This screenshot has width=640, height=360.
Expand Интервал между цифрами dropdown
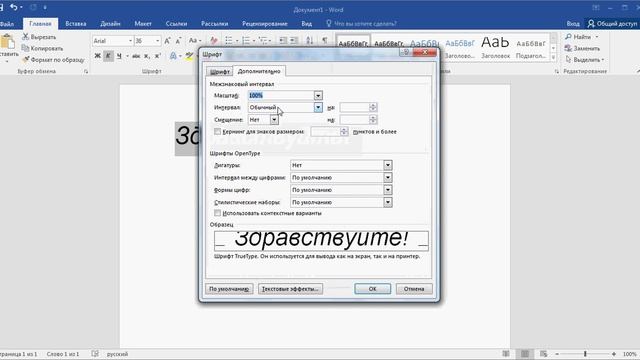click(x=388, y=178)
